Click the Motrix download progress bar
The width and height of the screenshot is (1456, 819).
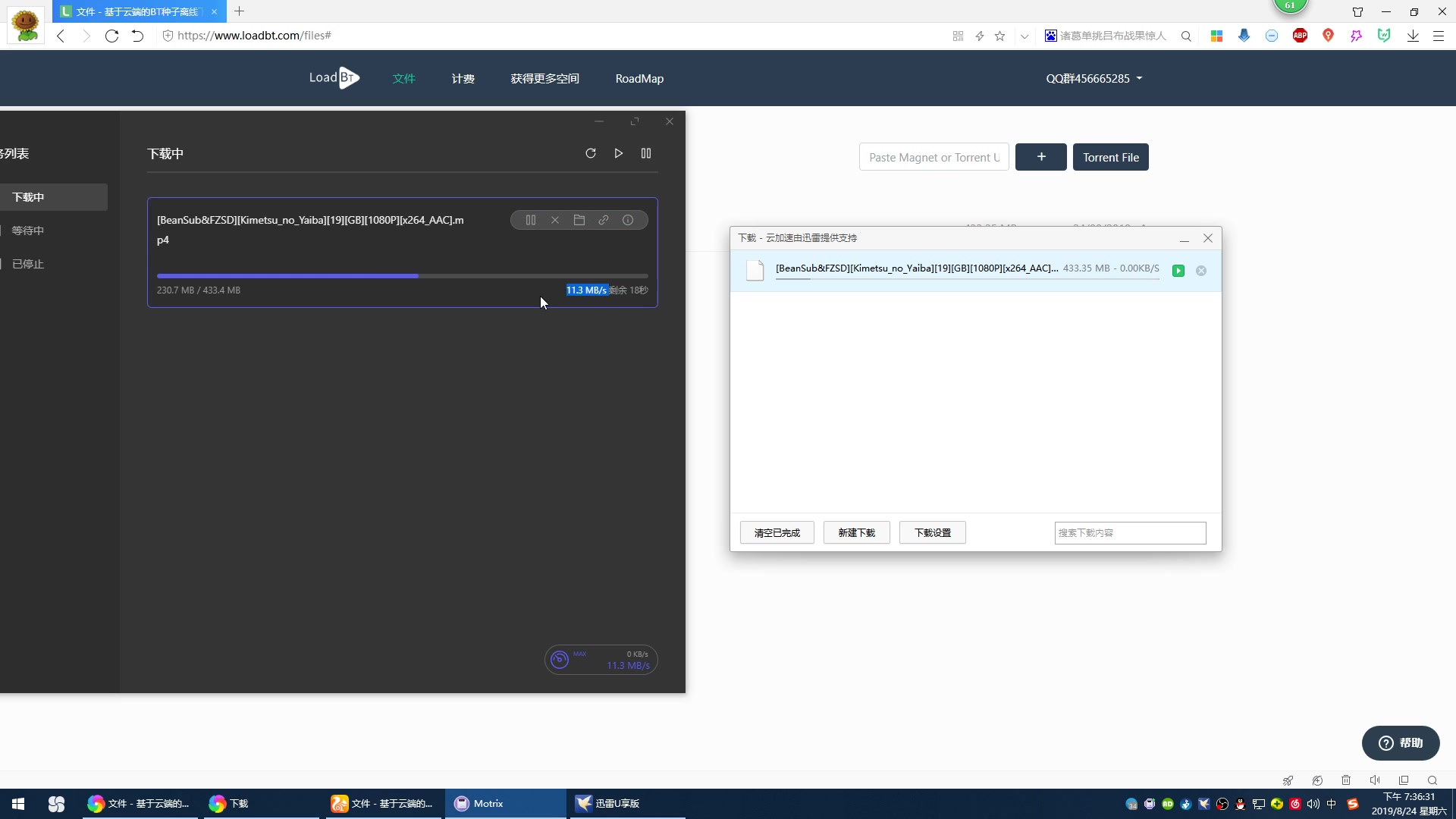click(x=402, y=276)
